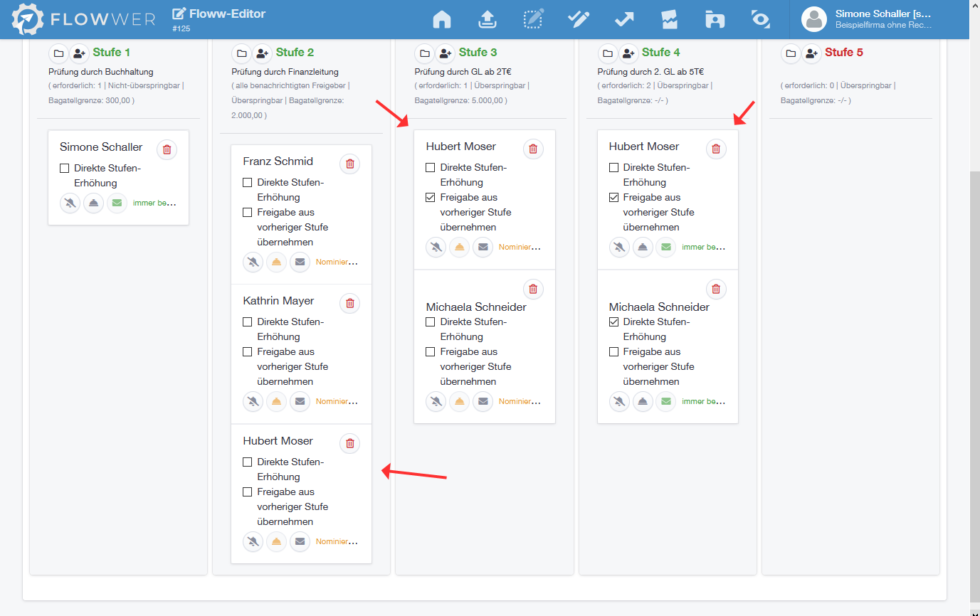980x616 pixels.
Task: Add user to Stufe 2
Action: coord(262,53)
